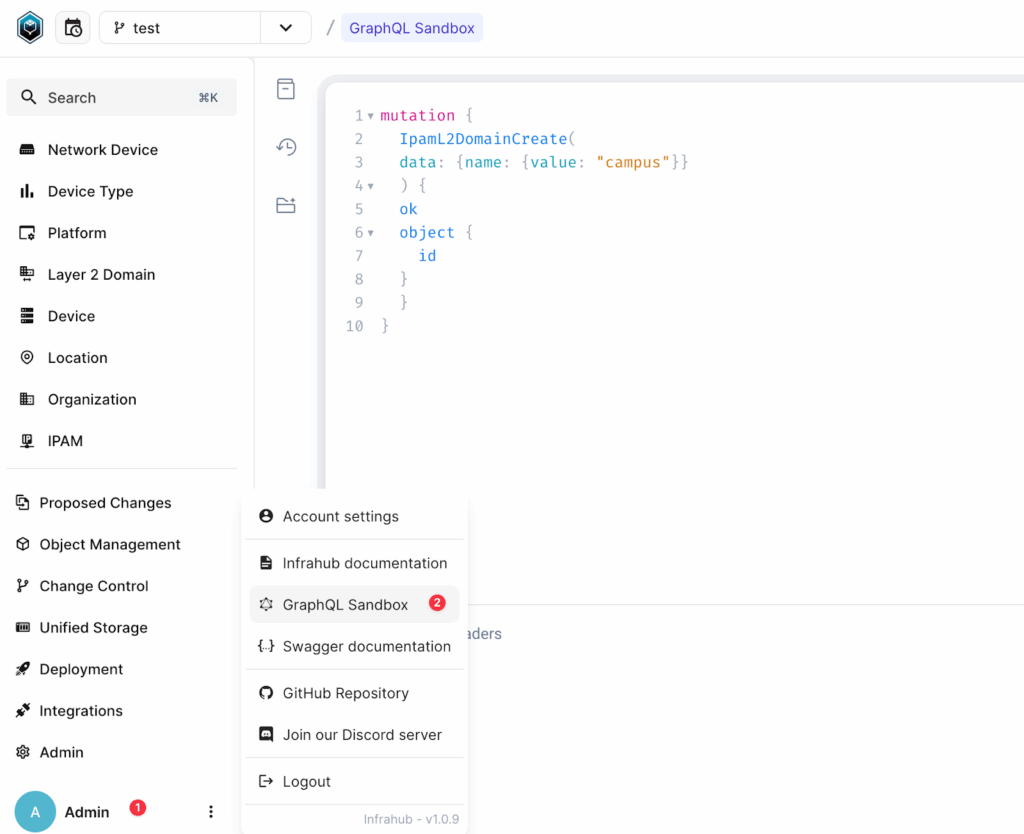Click the Change Control branch icon
This screenshot has width=1024, height=834.
point(23,586)
